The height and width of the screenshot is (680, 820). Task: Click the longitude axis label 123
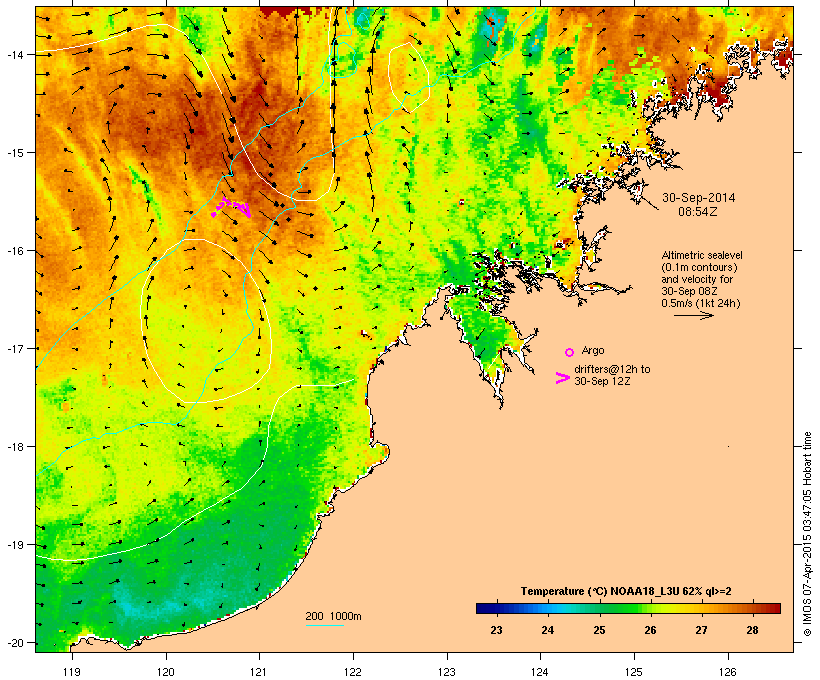[447, 672]
